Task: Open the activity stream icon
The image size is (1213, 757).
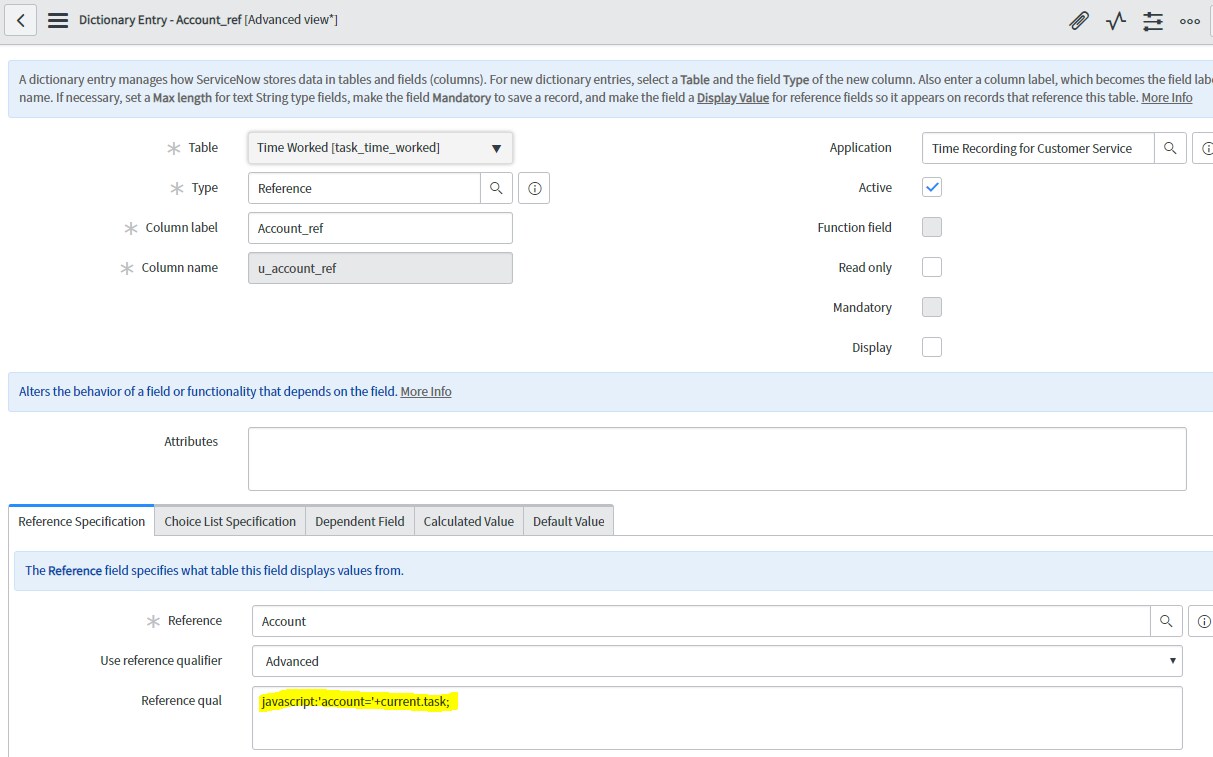Action: pos(1114,19)
